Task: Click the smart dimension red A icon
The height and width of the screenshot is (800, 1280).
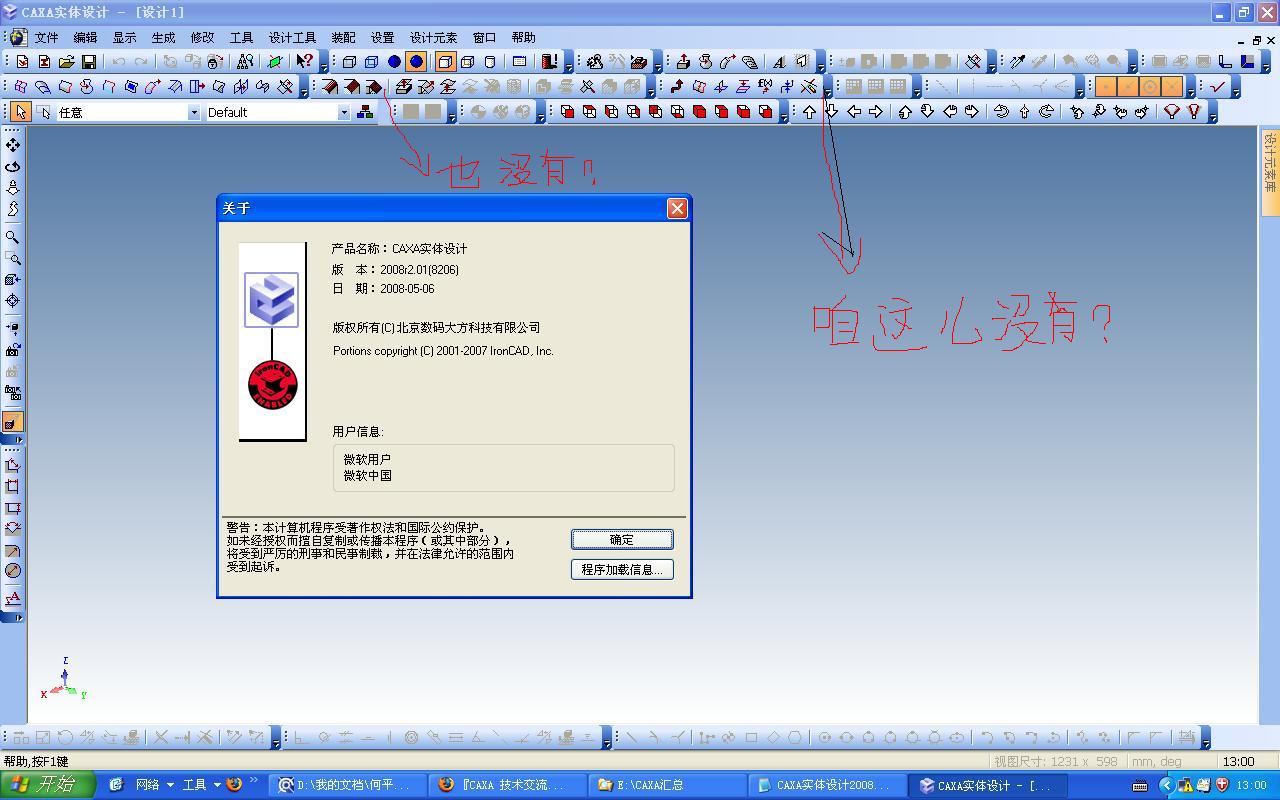Action: pyautogui.click(x=13, y=599)
